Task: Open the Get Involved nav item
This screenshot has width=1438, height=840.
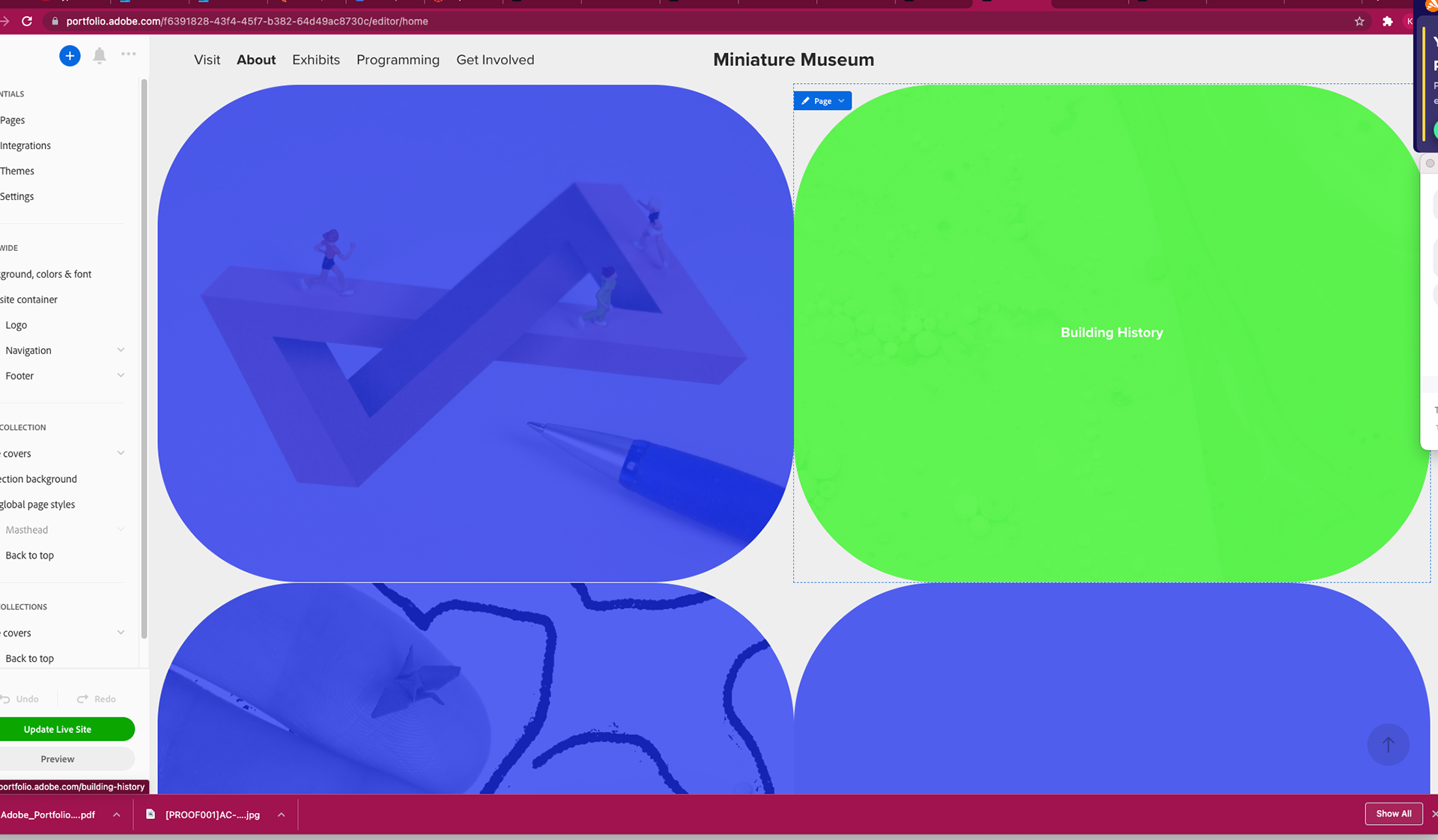Action: (x=495, y=60)
